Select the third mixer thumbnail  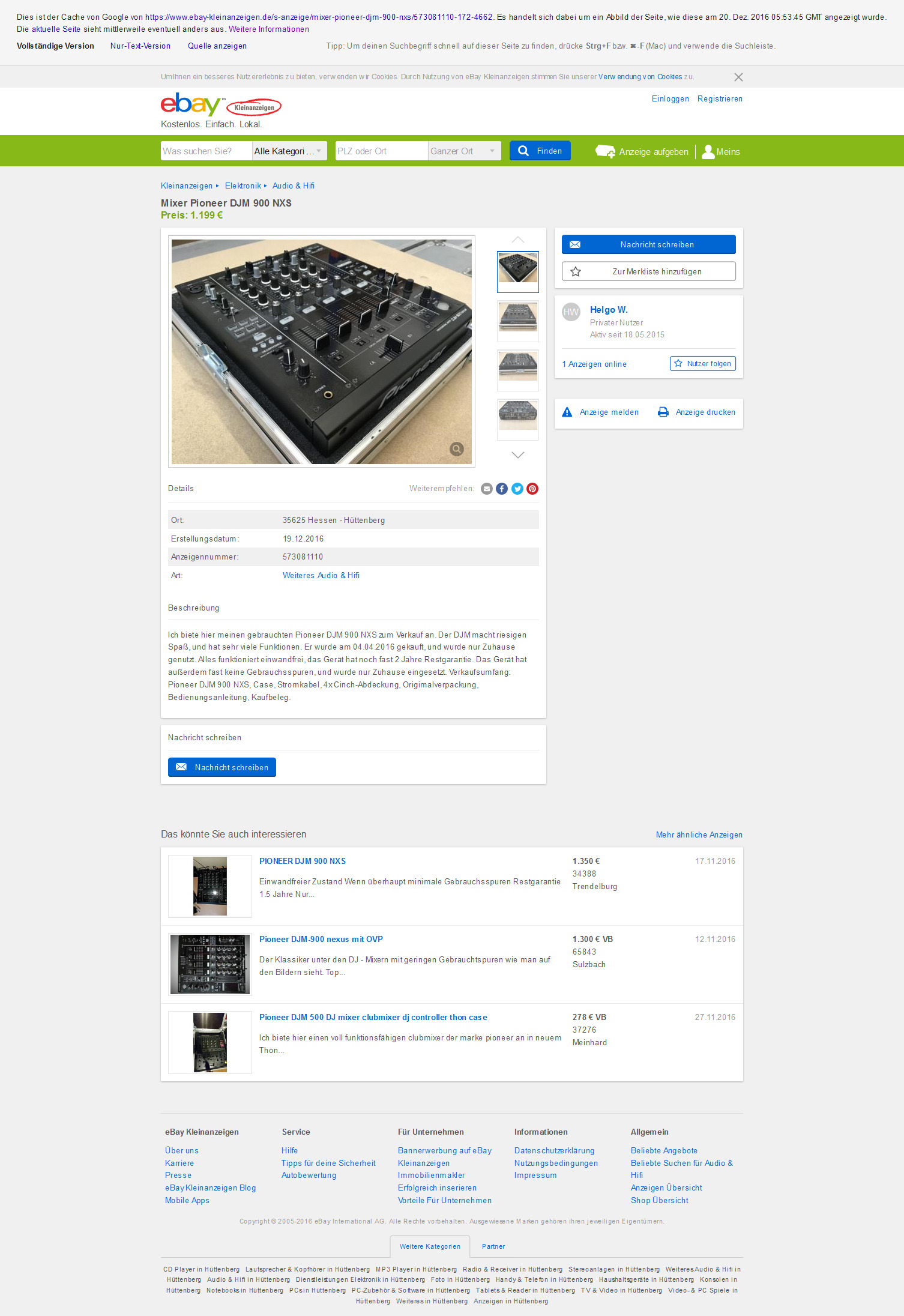click(518, 370)
